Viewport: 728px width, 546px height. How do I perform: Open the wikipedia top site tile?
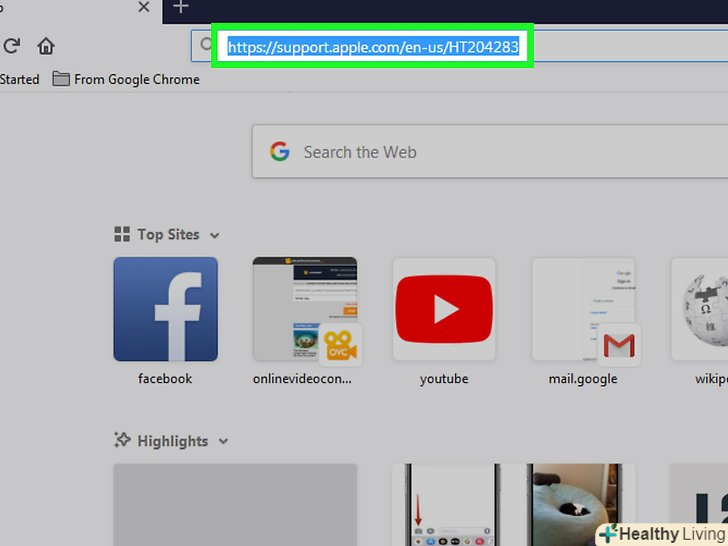699,309
